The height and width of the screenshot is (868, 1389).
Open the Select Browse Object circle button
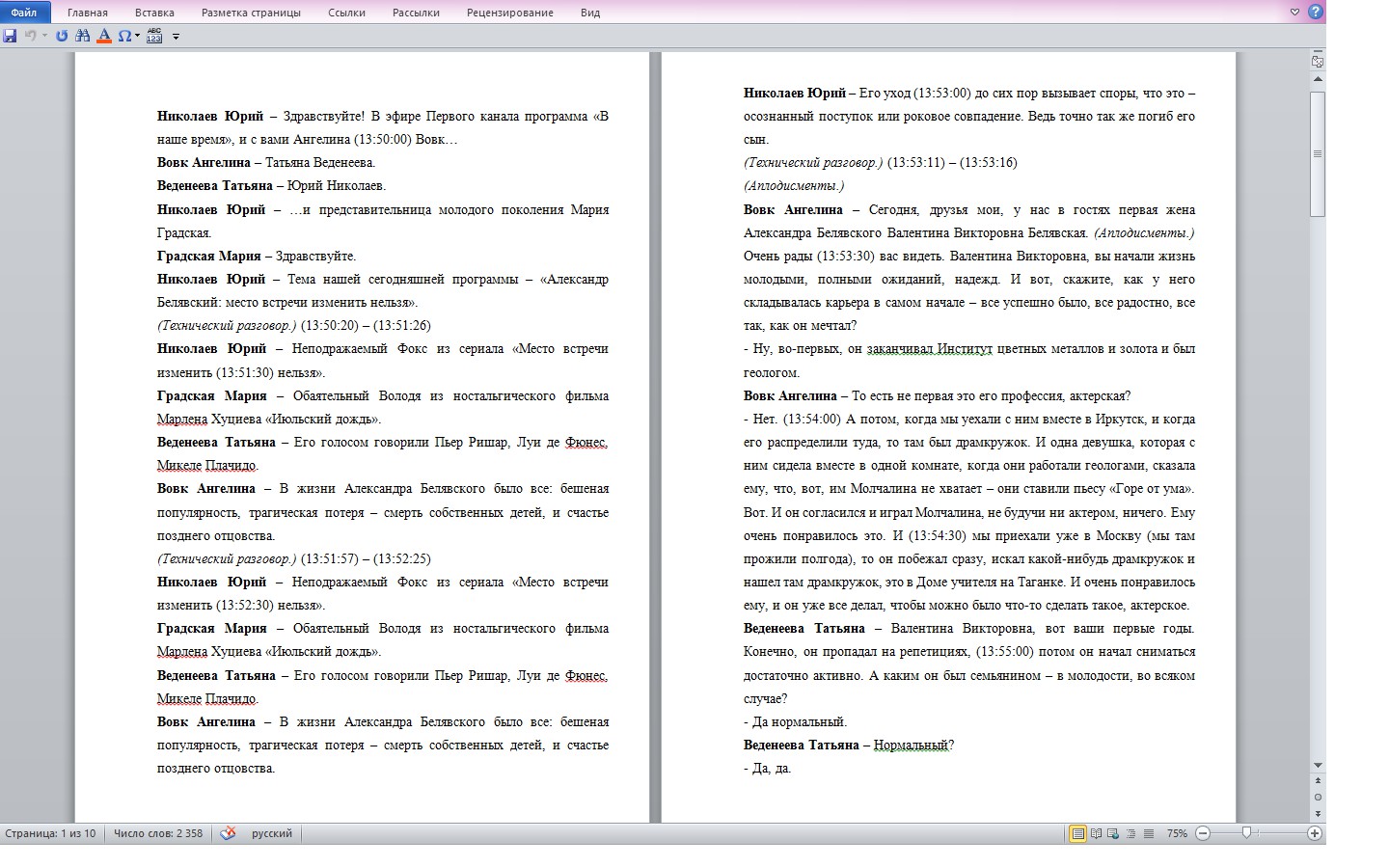1318,798
